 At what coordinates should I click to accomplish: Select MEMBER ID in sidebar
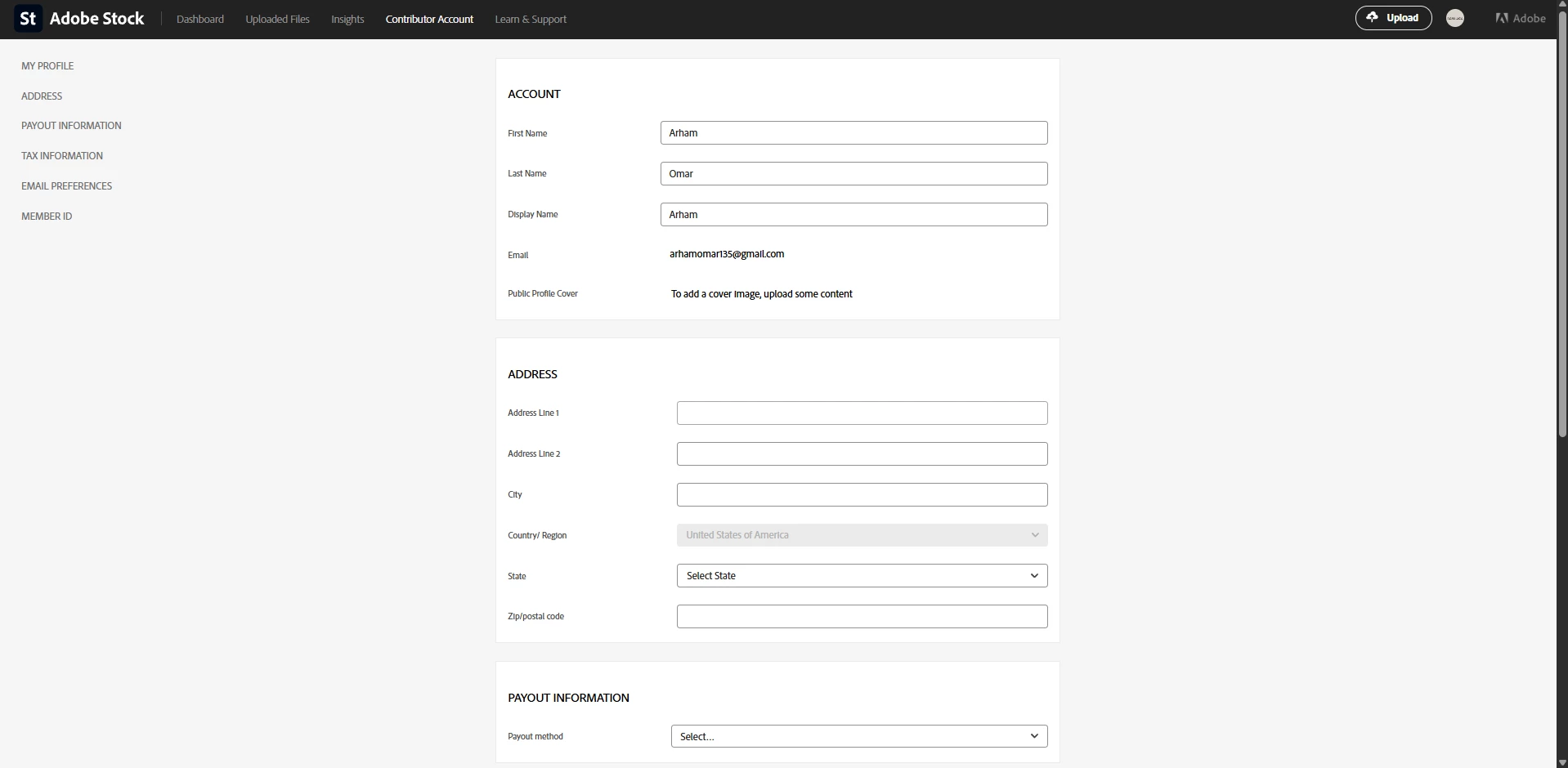coord(47,216)
